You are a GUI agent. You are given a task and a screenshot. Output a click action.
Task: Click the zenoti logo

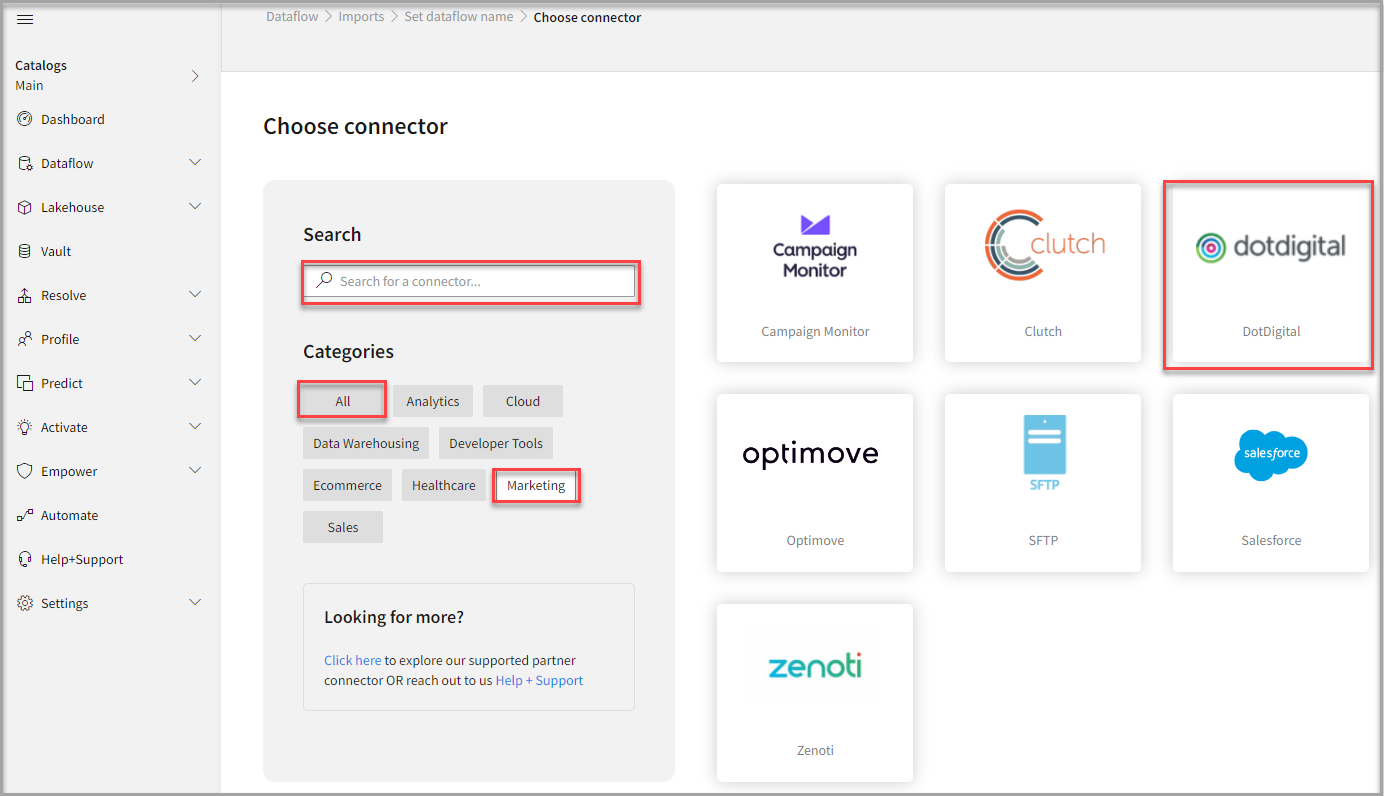[815, 665]
